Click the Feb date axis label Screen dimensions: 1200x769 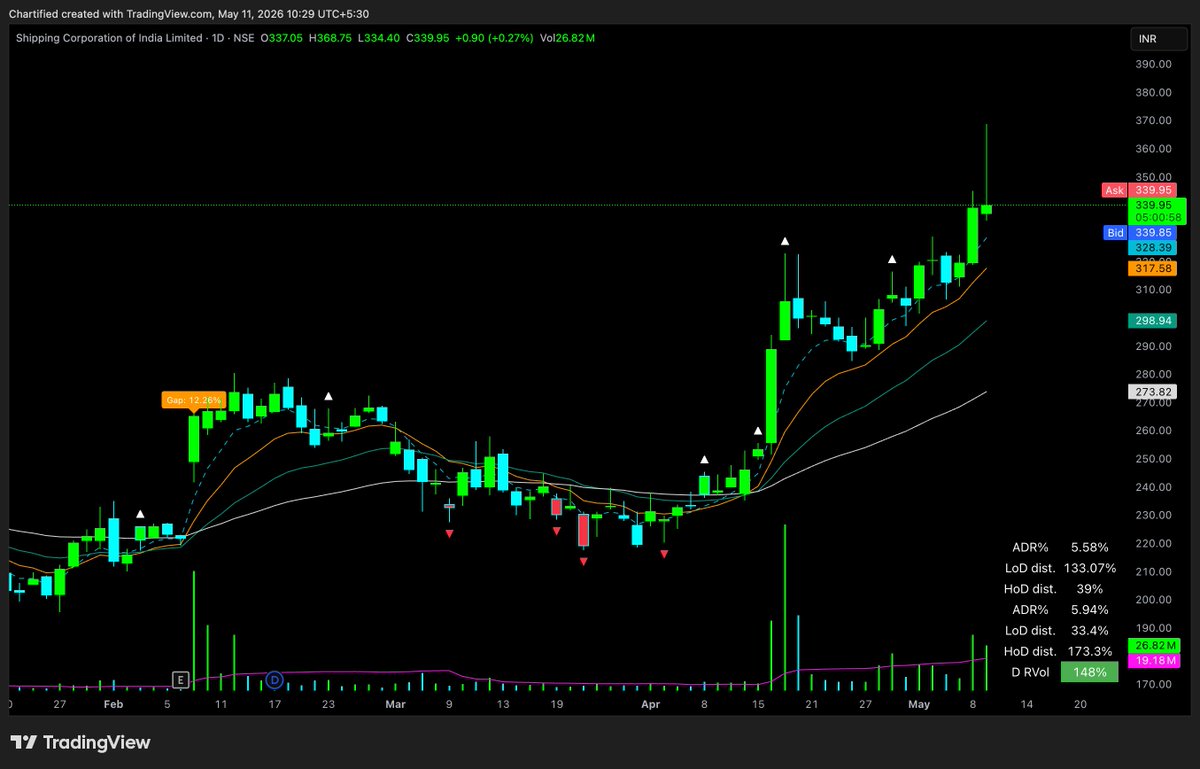pos(113,705)
